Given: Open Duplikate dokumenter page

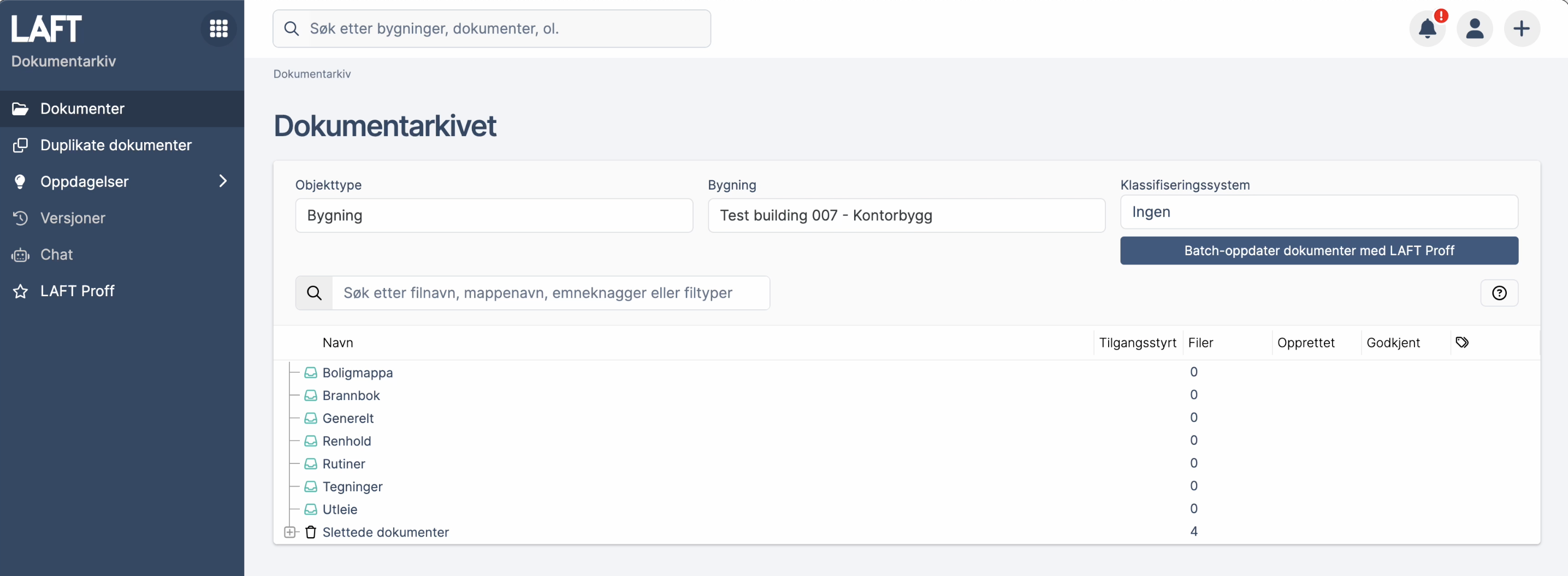Looking at the screenshot, I should tap(122, 145).
